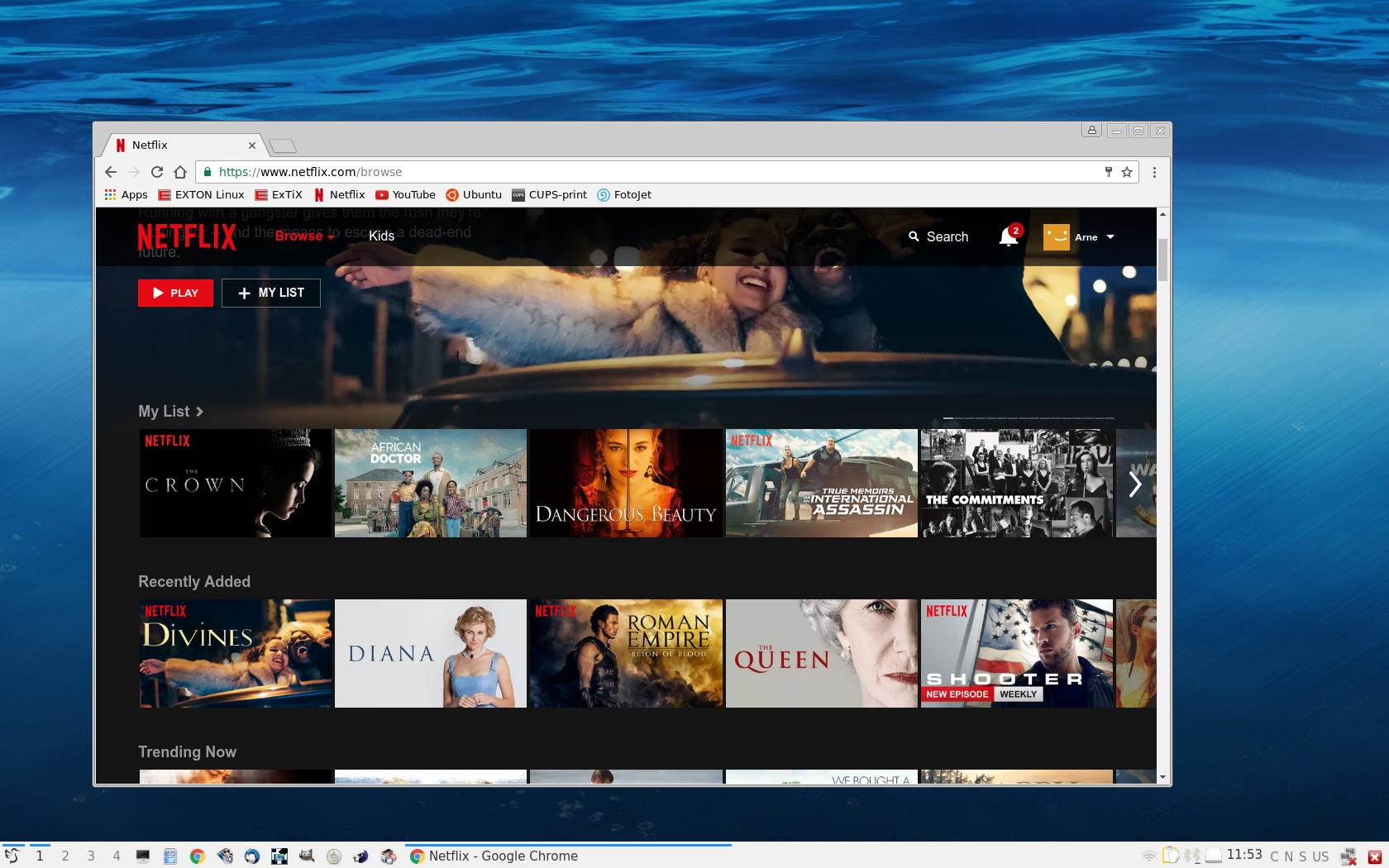
Task: Open saved password key icon
Action: point(1108,172)
